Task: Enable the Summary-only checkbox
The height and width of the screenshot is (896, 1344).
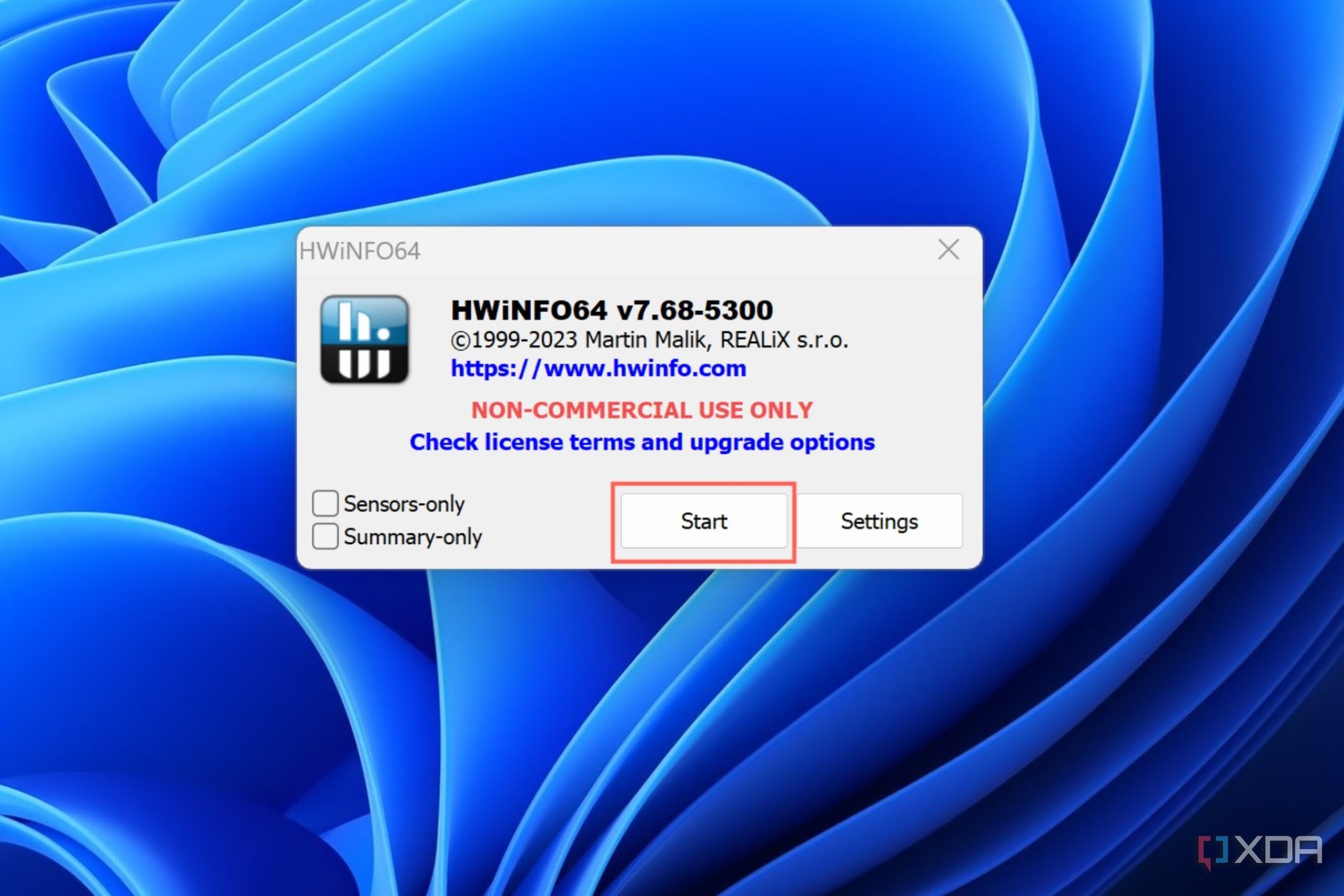Action: (324, 537)
